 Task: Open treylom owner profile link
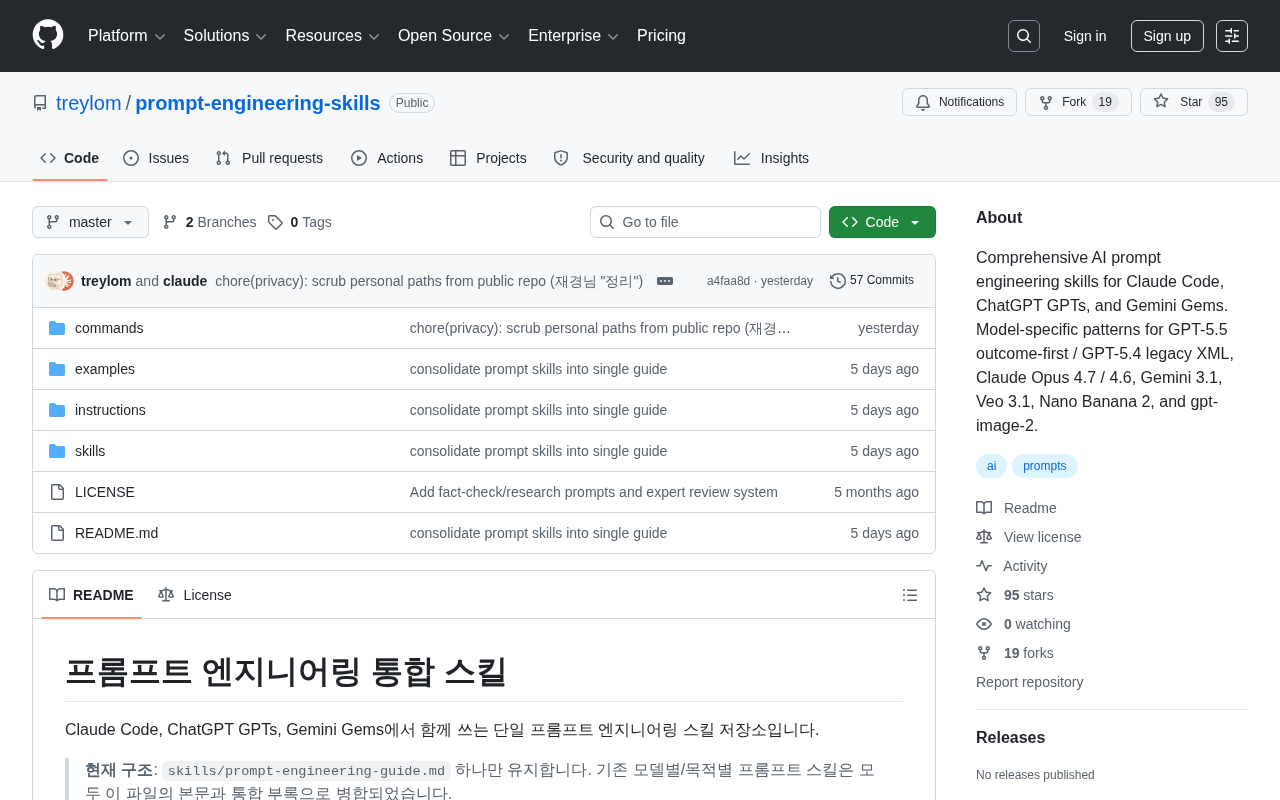coord(89,103)
